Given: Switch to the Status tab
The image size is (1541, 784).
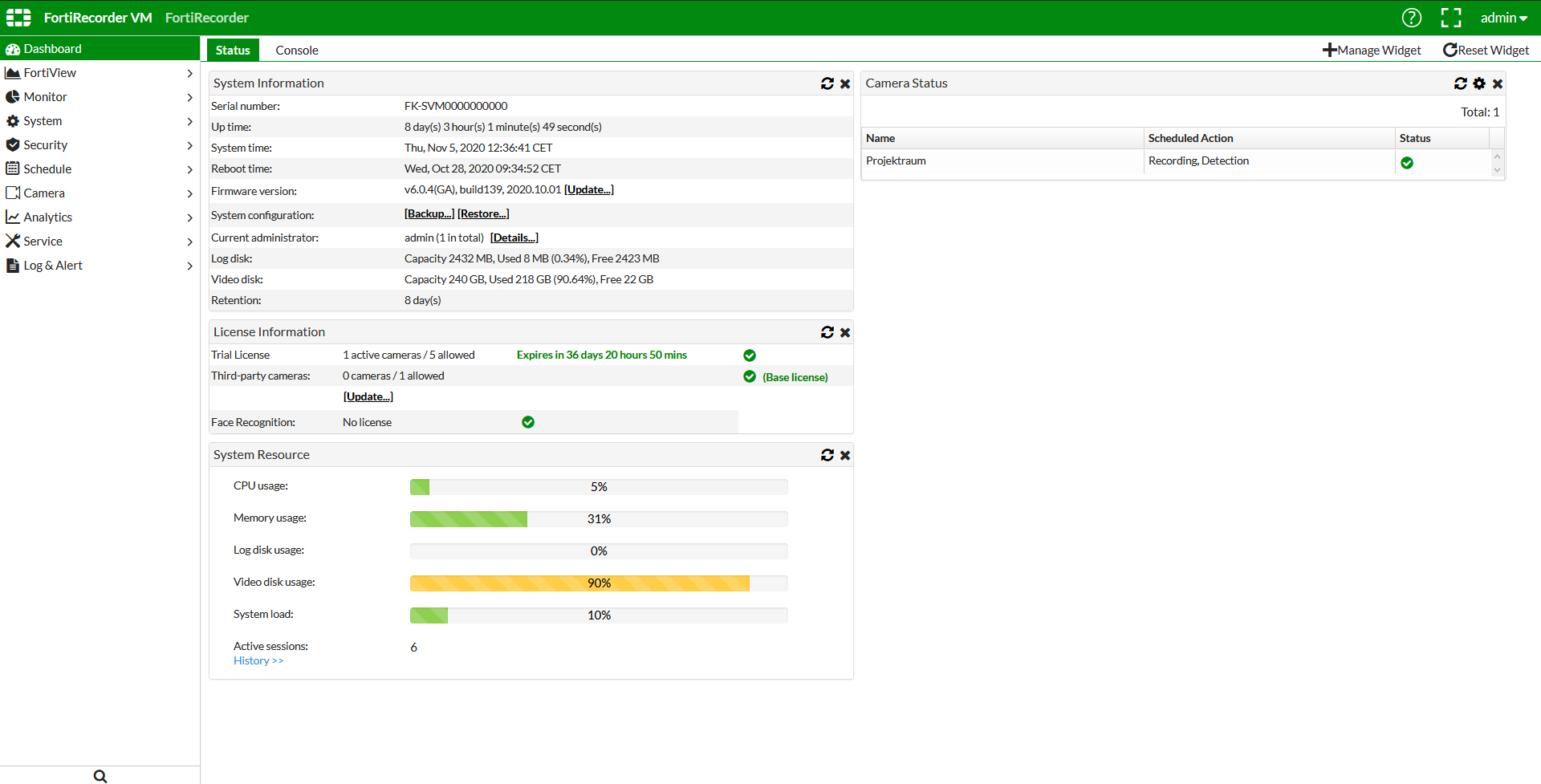Looking at the screenshot, I should pyautogui.click(x=233, y=50).
